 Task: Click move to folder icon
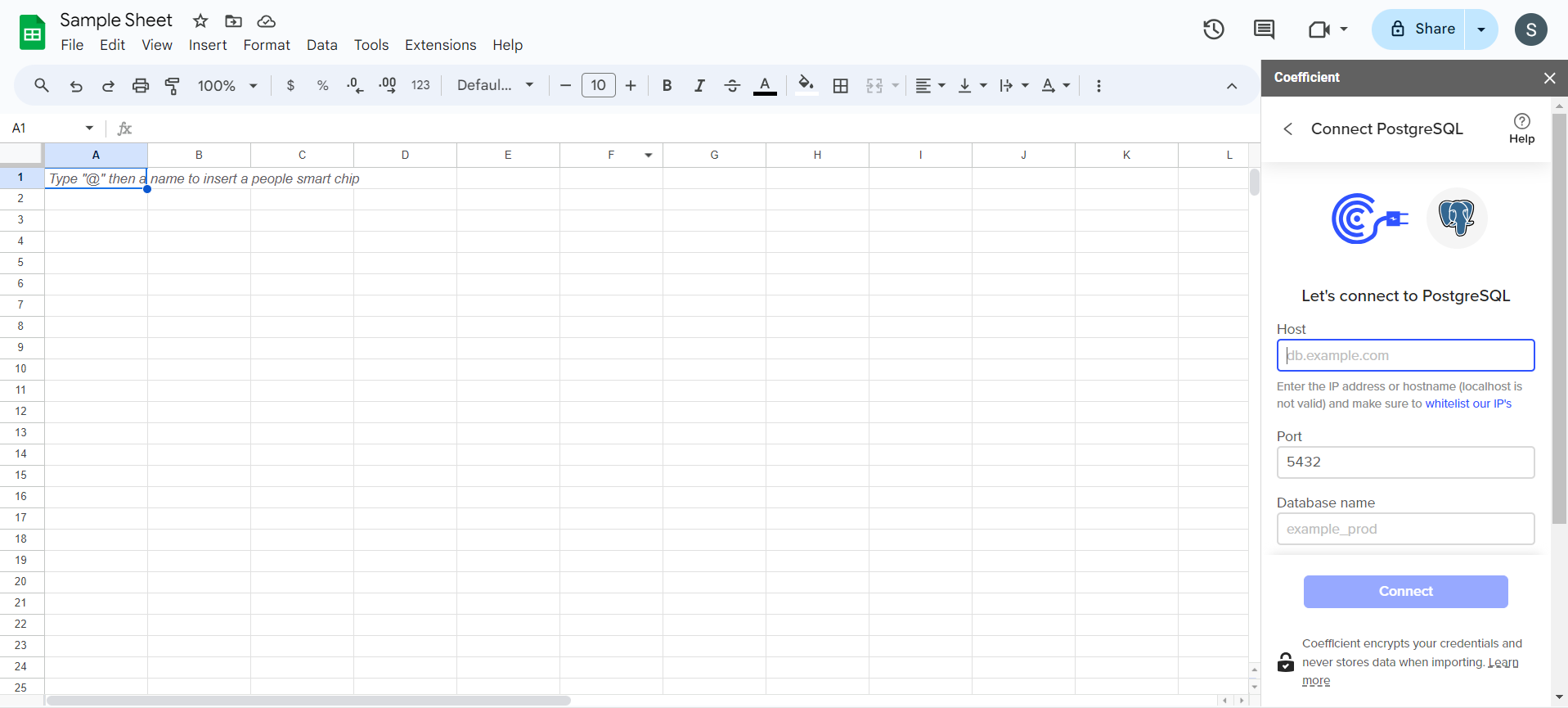233,21
